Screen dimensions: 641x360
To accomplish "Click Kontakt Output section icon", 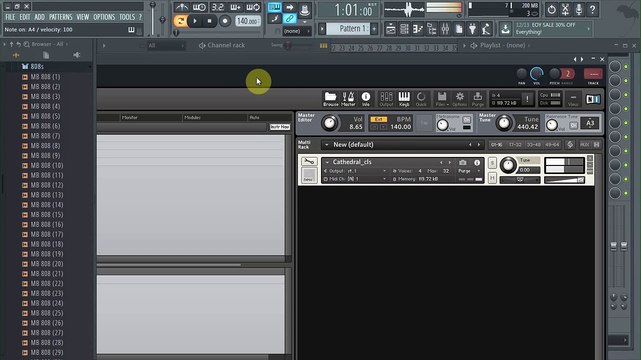I will [386, 99].
